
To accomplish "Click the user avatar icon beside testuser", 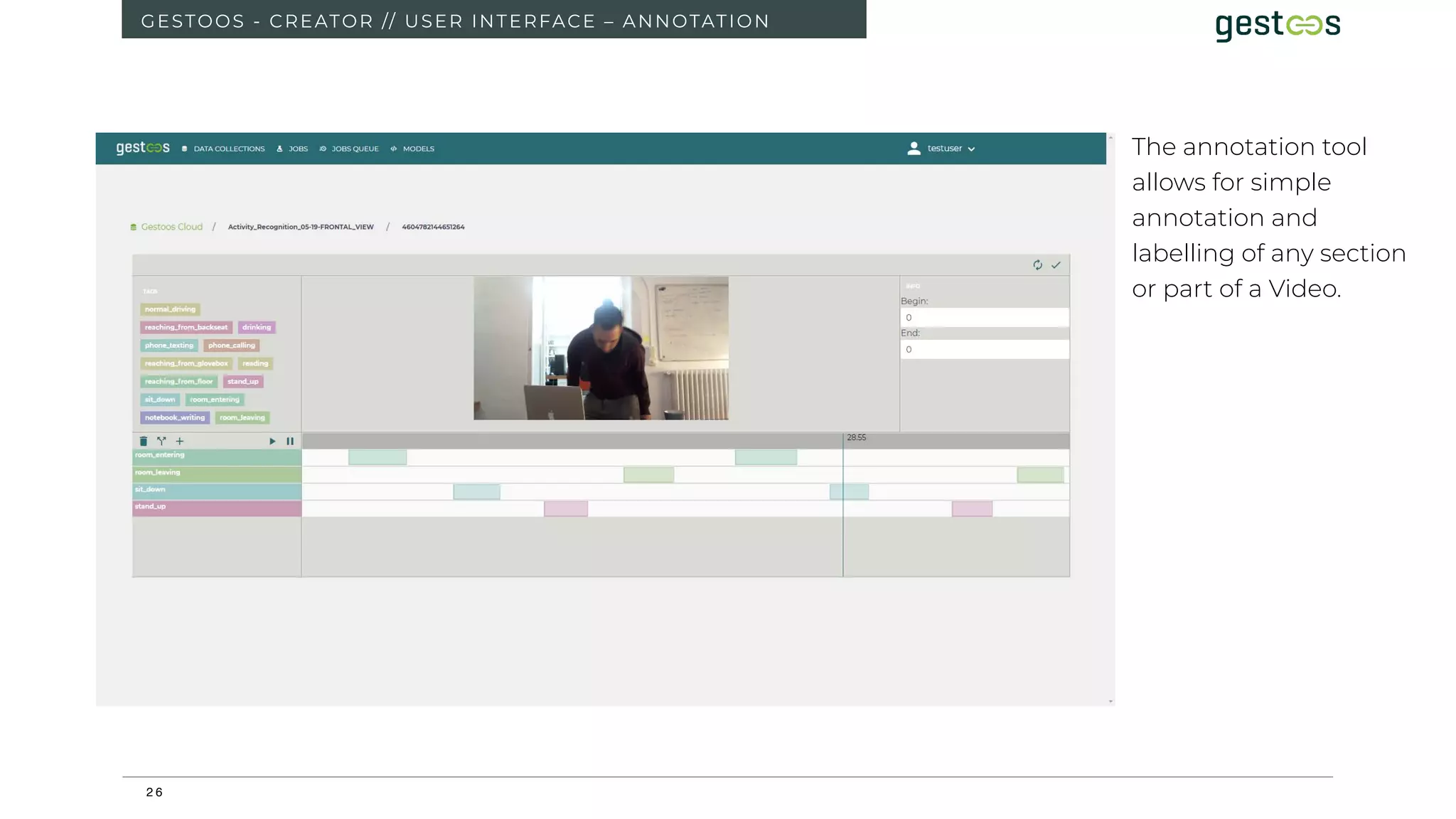I will coord(914,148).
